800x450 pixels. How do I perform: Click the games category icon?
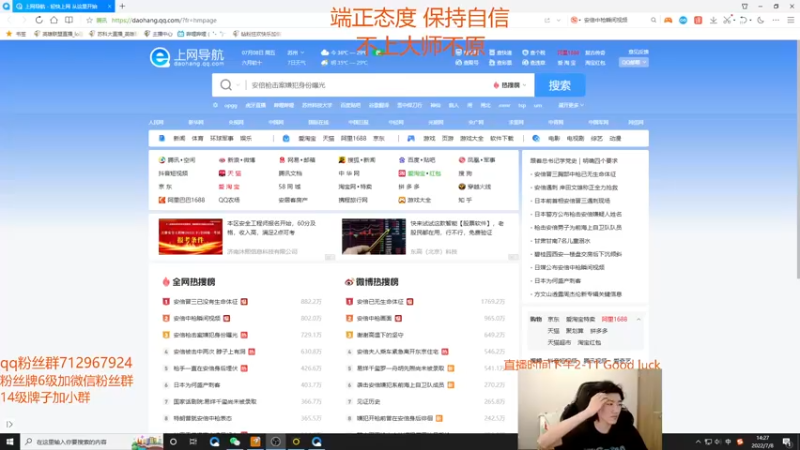411,138
